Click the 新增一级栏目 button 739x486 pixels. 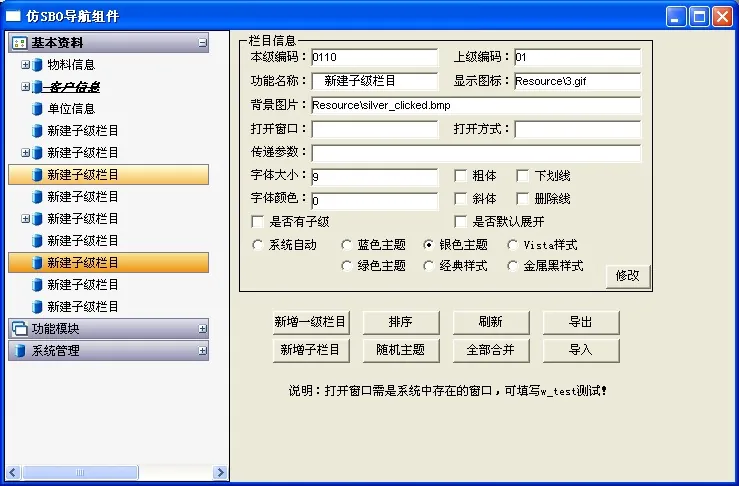pyautogui.click(x=311, y=322)
